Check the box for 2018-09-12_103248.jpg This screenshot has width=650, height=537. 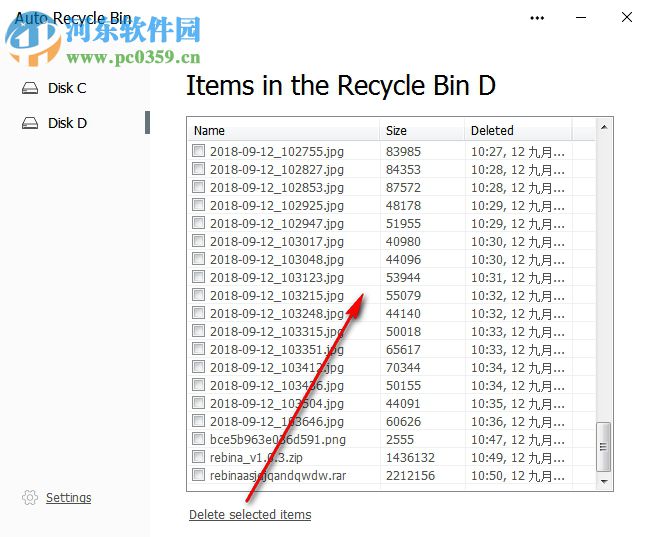click(x=199, y=313)
